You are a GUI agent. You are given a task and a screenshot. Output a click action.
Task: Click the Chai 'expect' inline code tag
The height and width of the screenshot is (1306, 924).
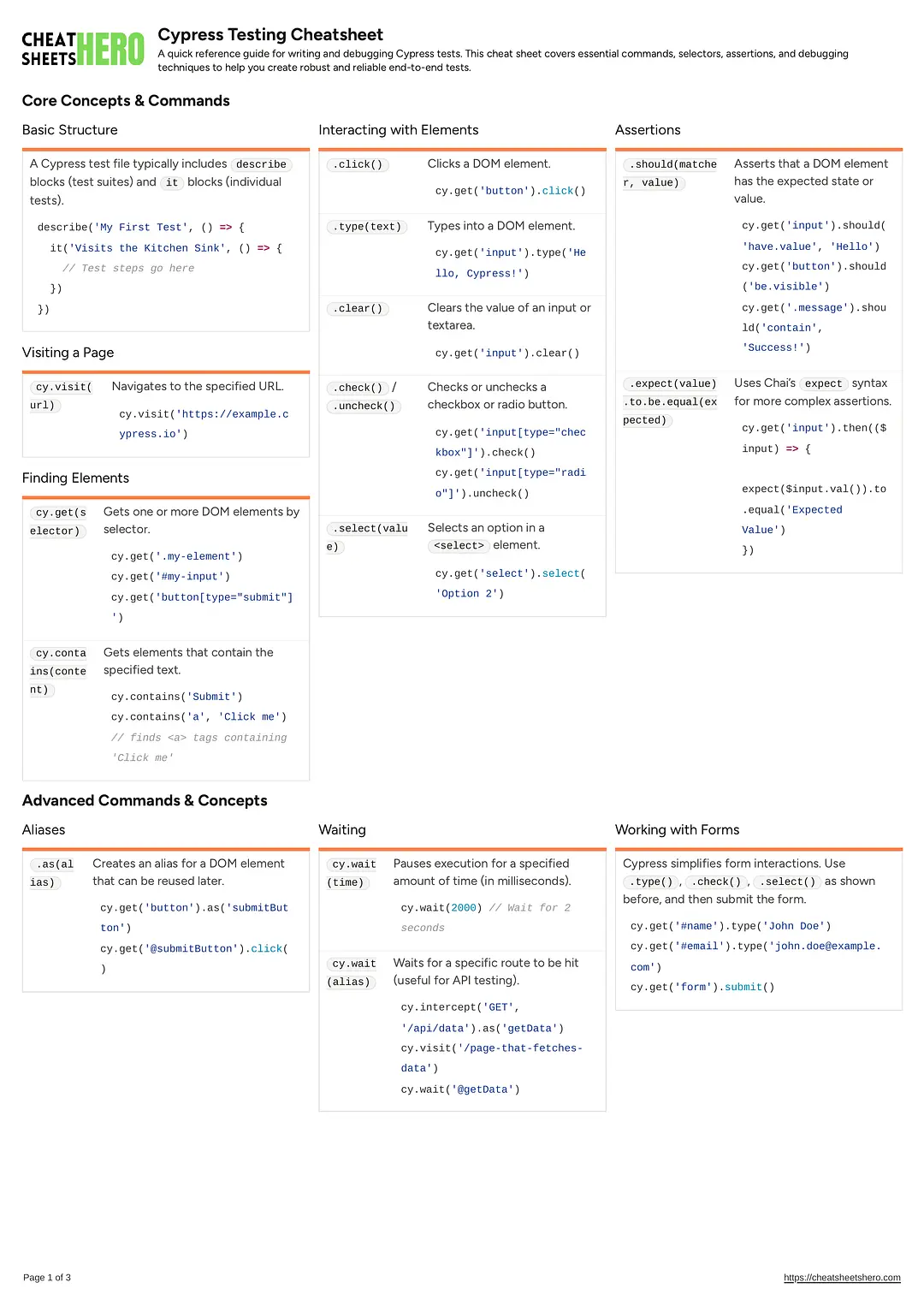tap(823, 384)
